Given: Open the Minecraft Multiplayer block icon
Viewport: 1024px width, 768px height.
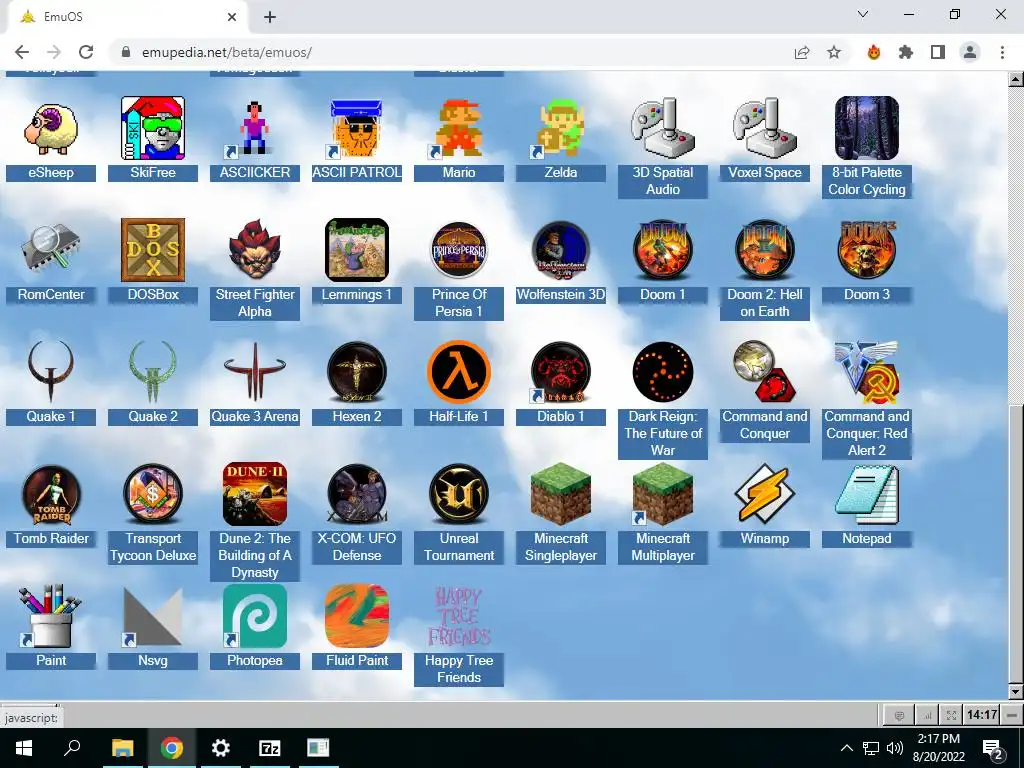Looking at the screenshot, I should click(x=663, y=494).
